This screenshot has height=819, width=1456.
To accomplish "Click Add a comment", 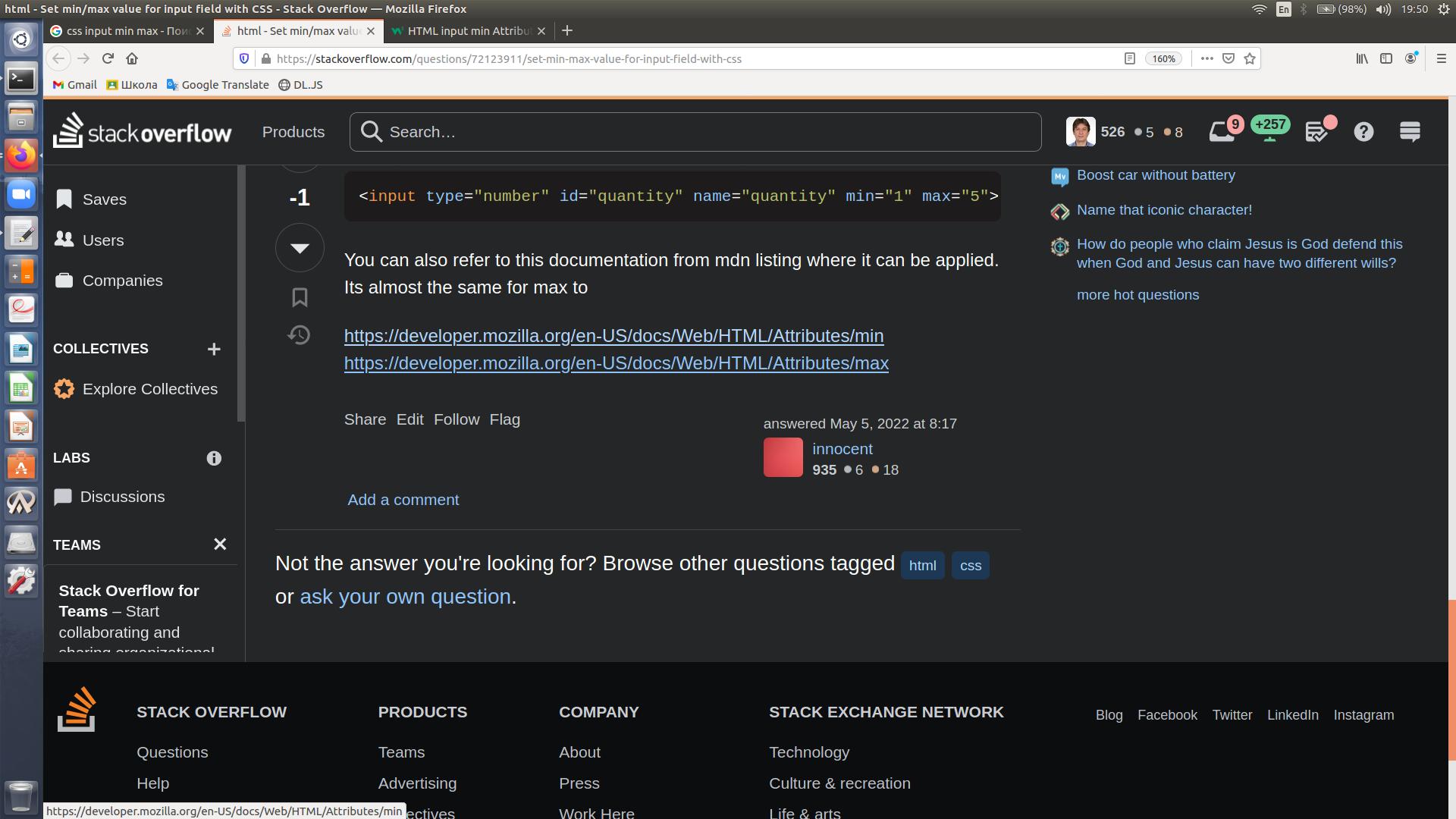I will coord(403,500).
